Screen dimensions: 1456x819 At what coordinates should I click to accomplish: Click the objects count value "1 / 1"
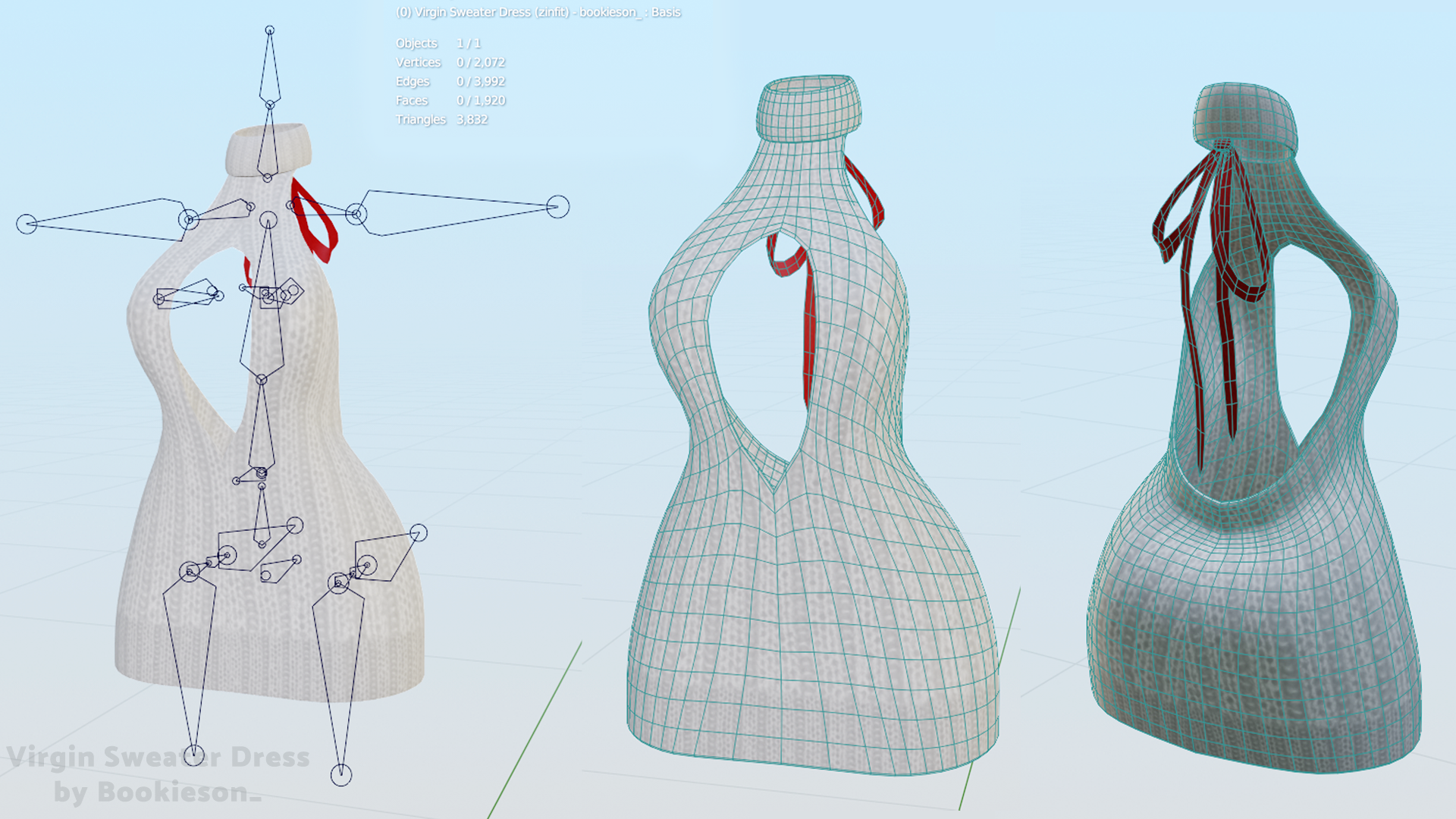469,43
